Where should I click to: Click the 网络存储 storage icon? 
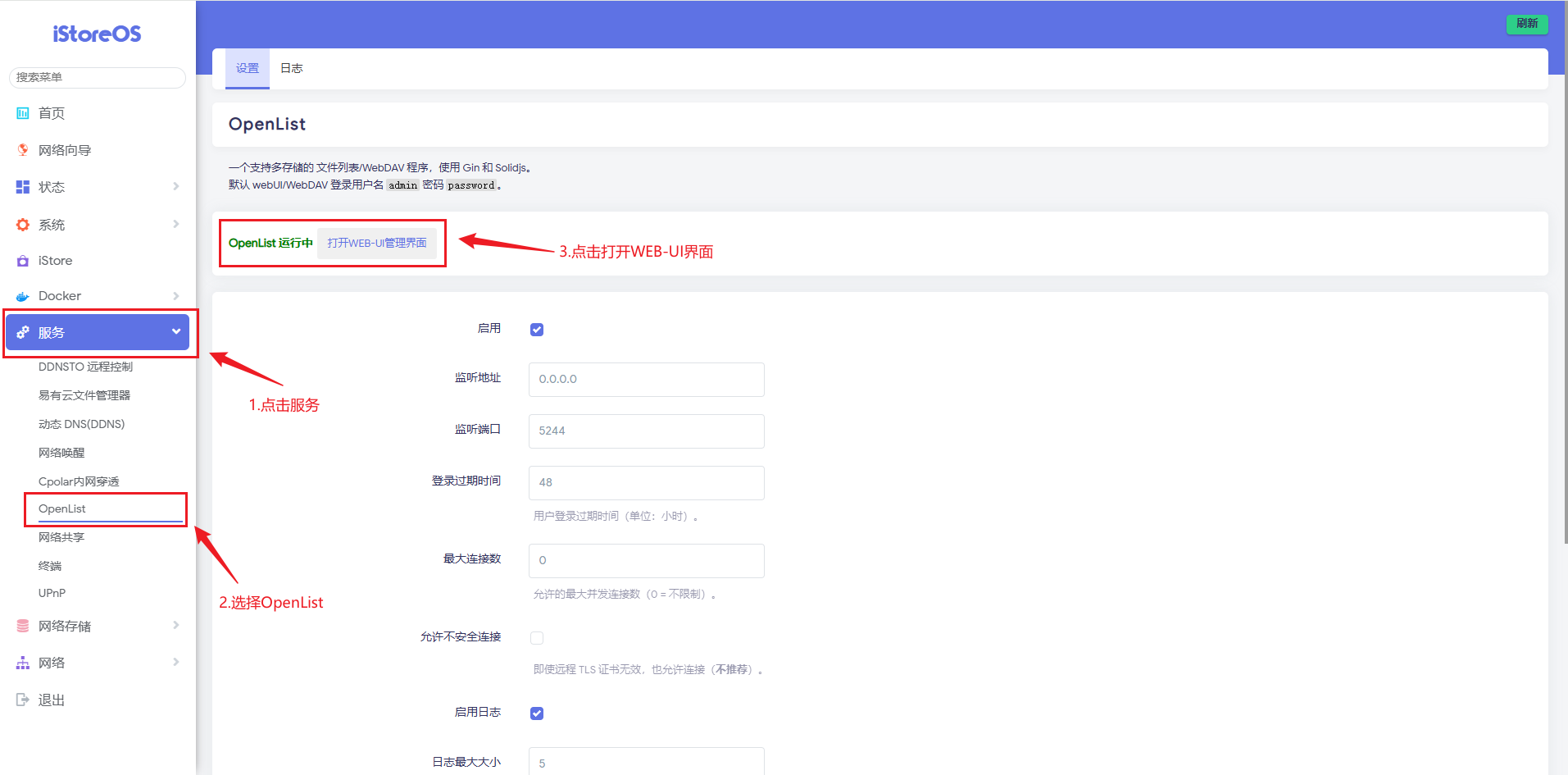point(23,626)
